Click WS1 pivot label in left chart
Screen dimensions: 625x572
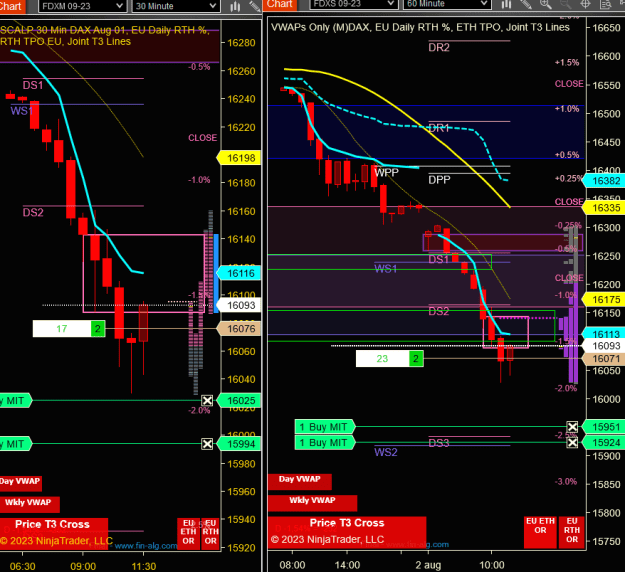coord(22,111)
